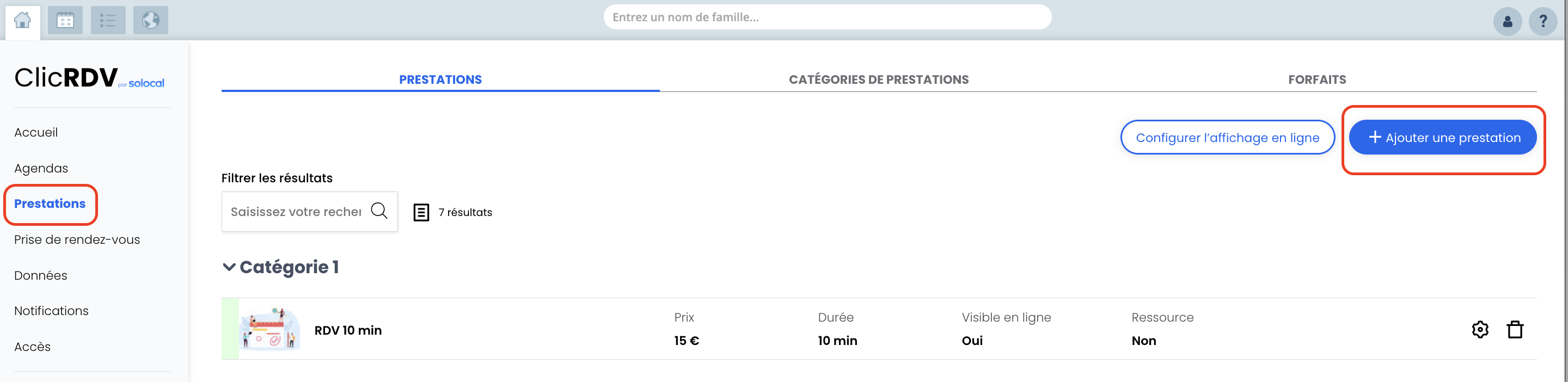Open the calendar view icon
Viewport: 1568px width, 382px height.
point(65,21)
